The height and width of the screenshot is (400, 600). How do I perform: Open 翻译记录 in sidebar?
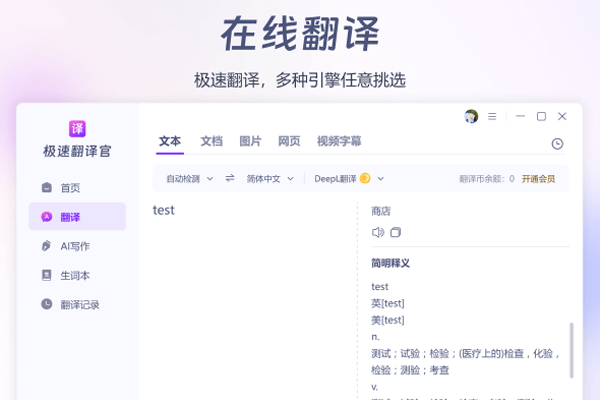[x=77, y=304]
